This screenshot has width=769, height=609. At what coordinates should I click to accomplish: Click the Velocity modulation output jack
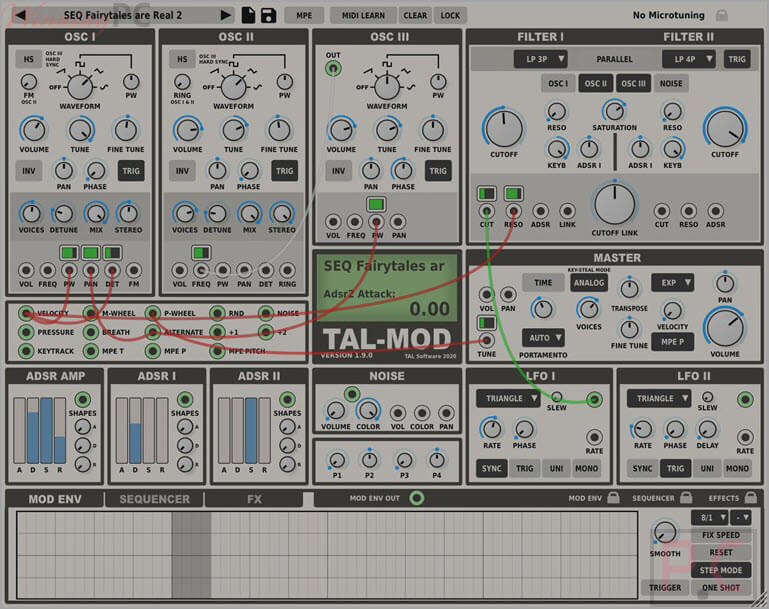[x=26, y=313]
